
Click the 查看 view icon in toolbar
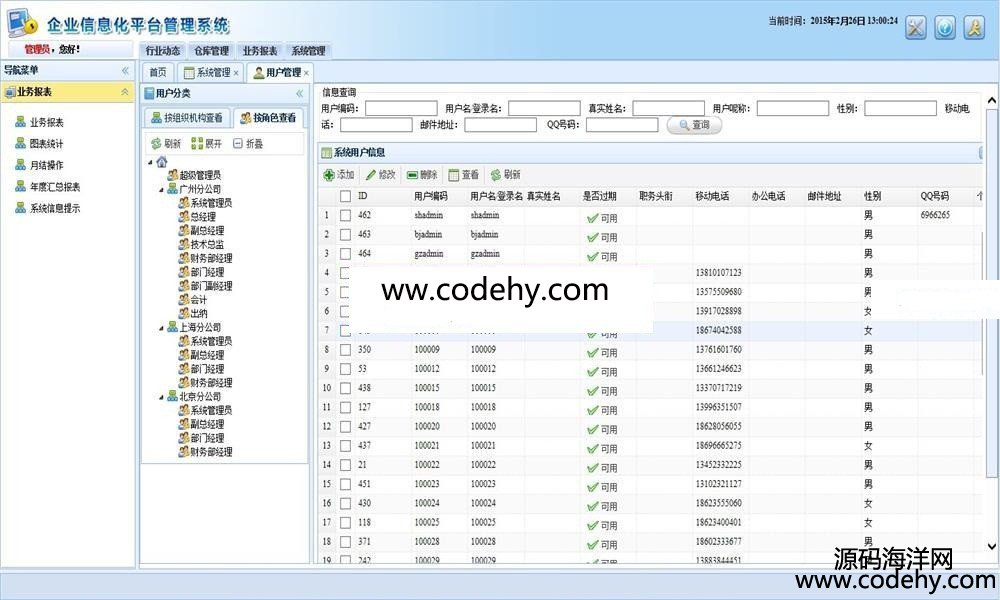(x=454, y=174)
